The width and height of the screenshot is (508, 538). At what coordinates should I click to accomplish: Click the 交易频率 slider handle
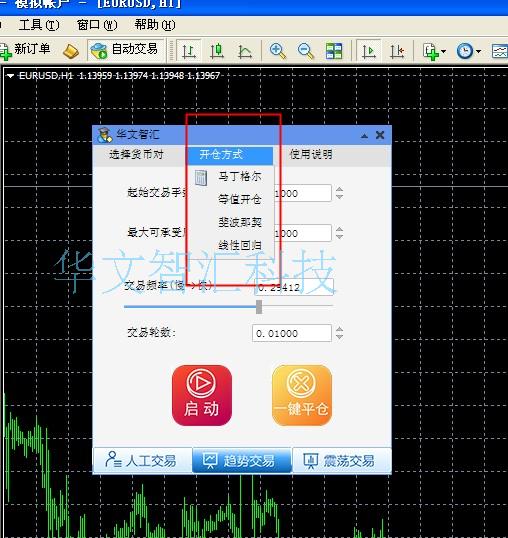(259, 306)
